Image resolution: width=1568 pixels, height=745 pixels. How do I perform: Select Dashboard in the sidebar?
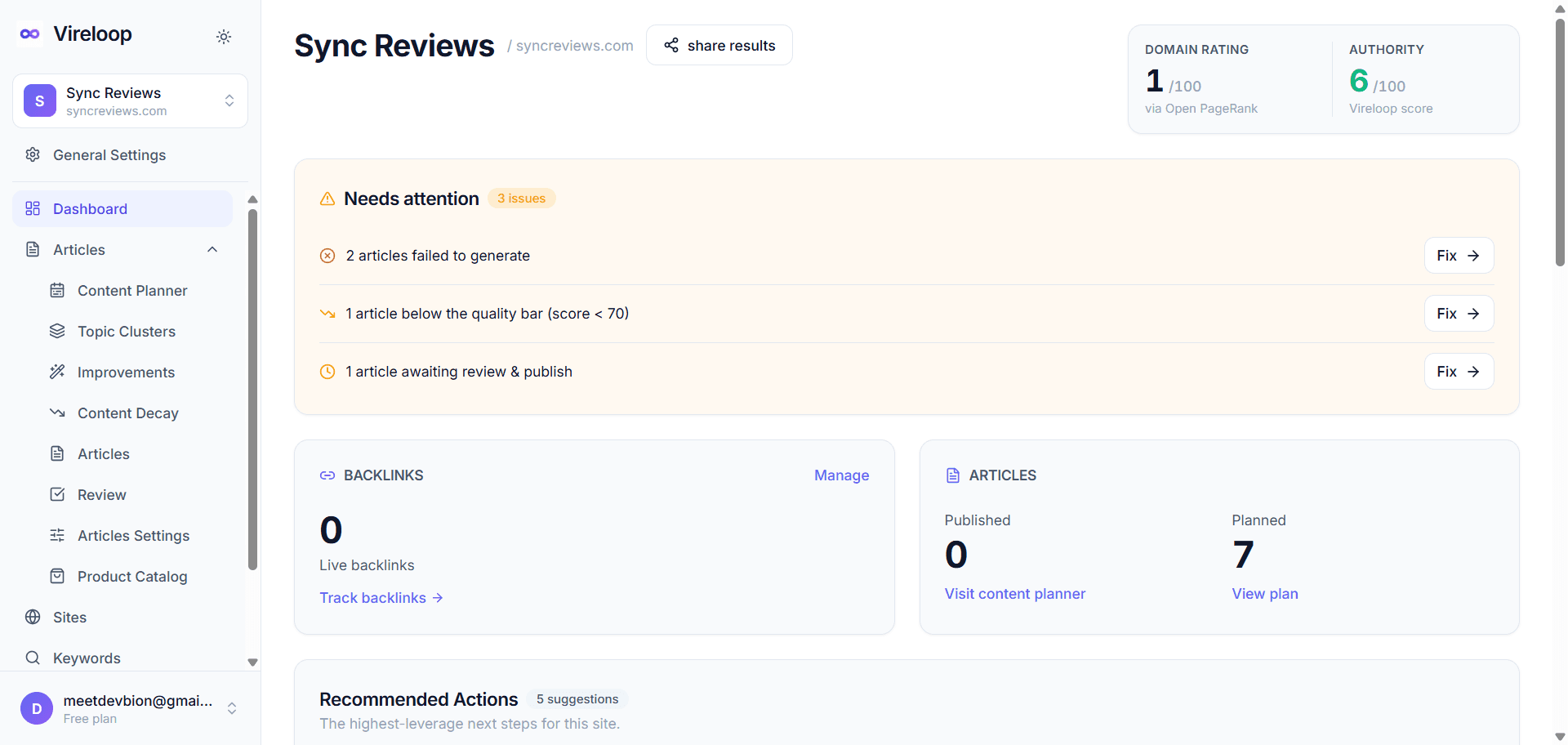pos(122,208)
